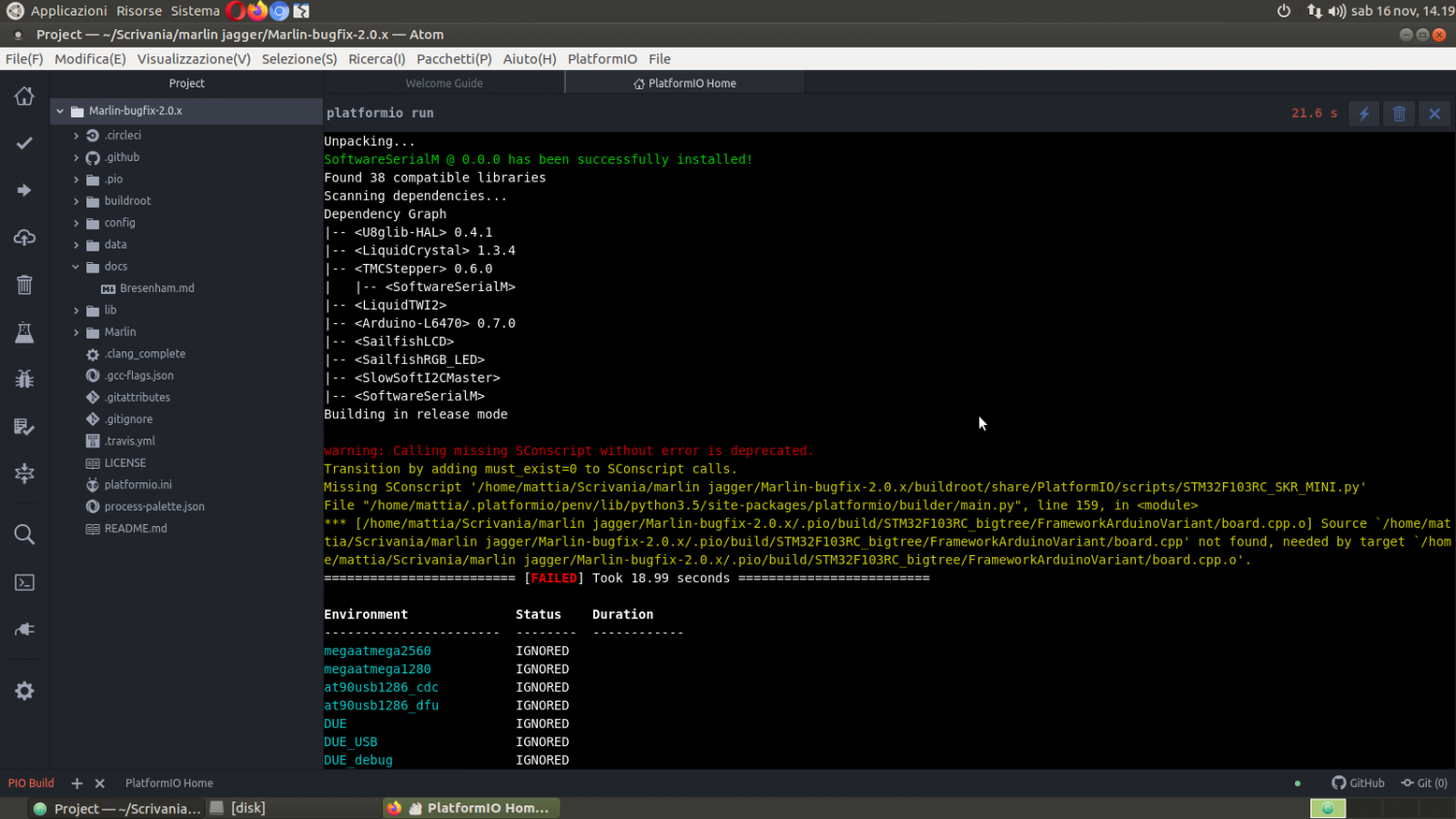Open the Visualizzazione(V) menu
Viewport: 1456px width, 819px height.
[194, 59]
